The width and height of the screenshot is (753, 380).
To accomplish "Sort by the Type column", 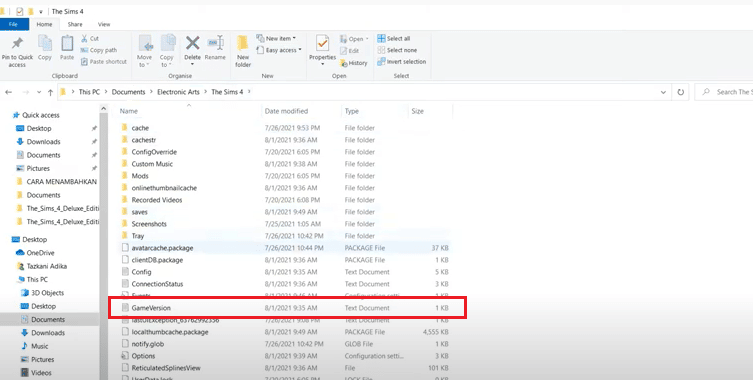I will [x=352, y=111].
